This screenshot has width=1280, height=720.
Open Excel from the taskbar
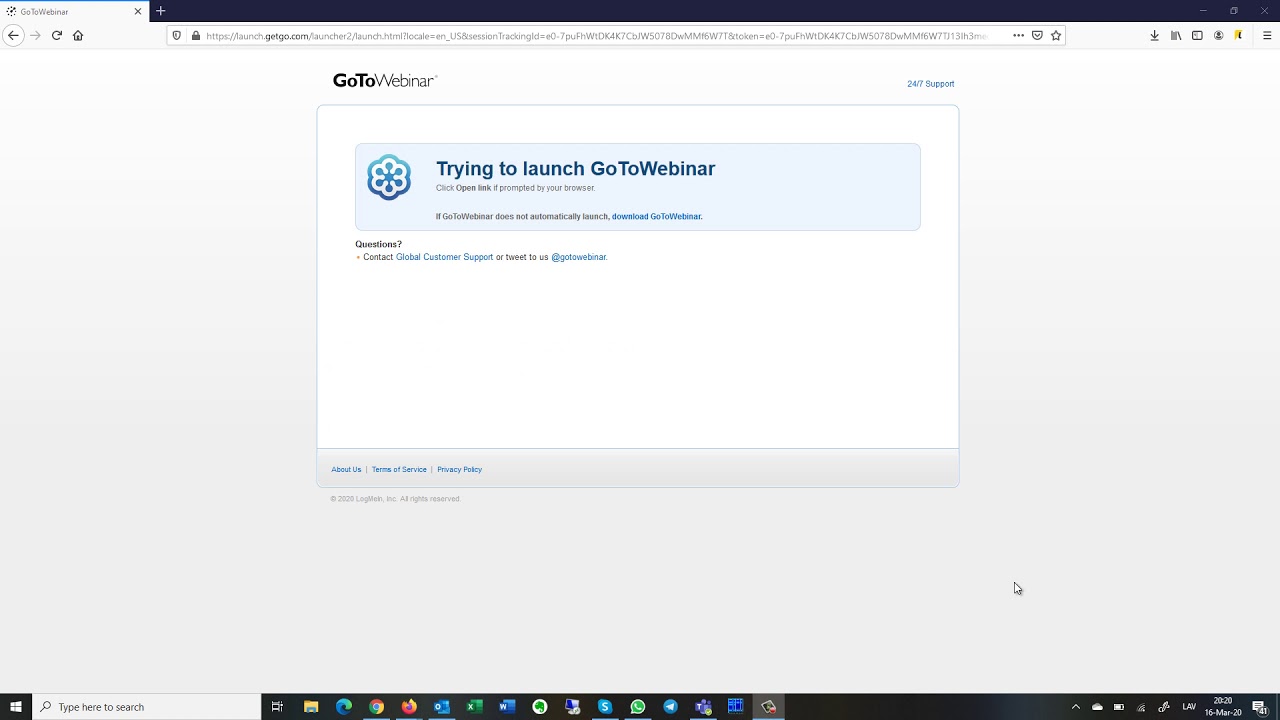474,707
